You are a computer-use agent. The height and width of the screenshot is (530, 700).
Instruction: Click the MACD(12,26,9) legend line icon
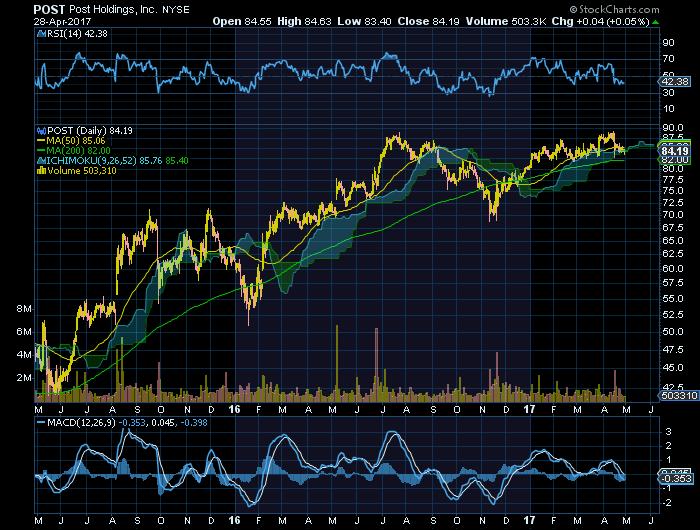point(41,422)
